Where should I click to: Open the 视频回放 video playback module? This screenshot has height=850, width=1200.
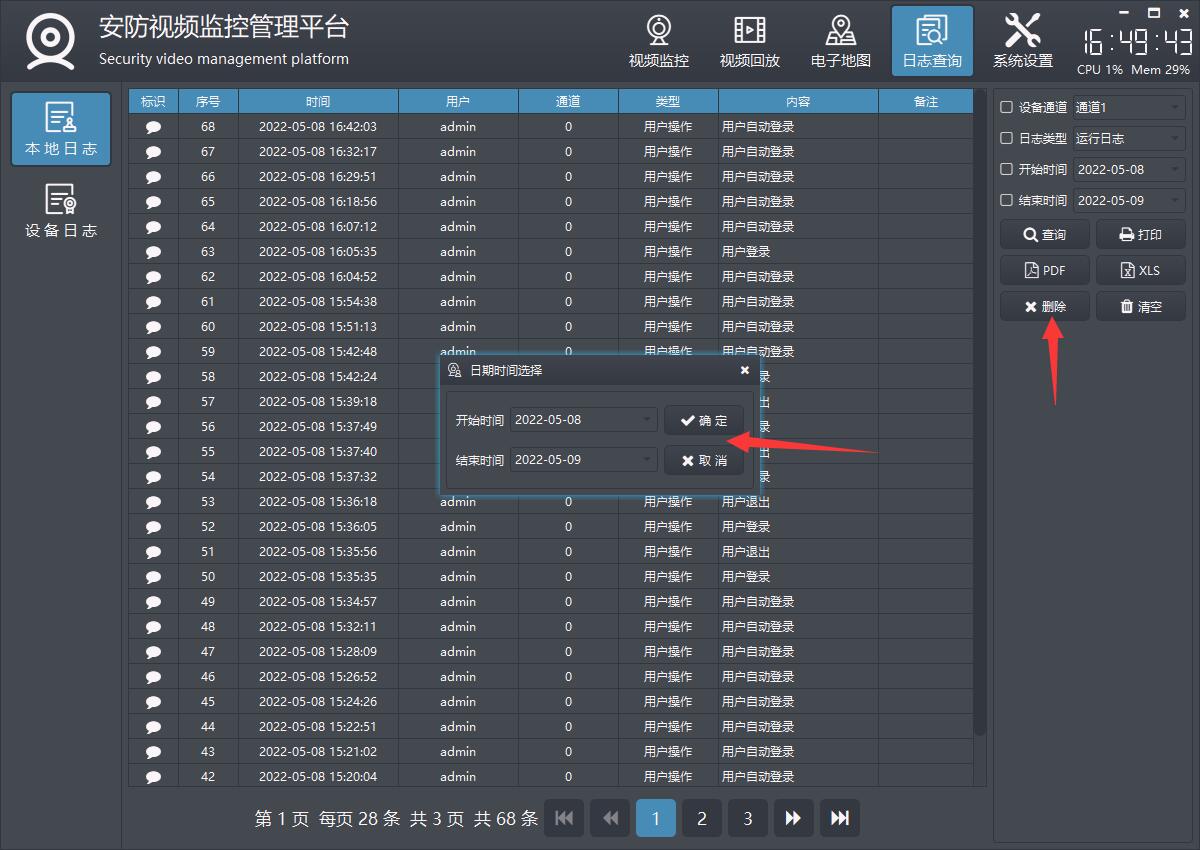tap(749, 42)
